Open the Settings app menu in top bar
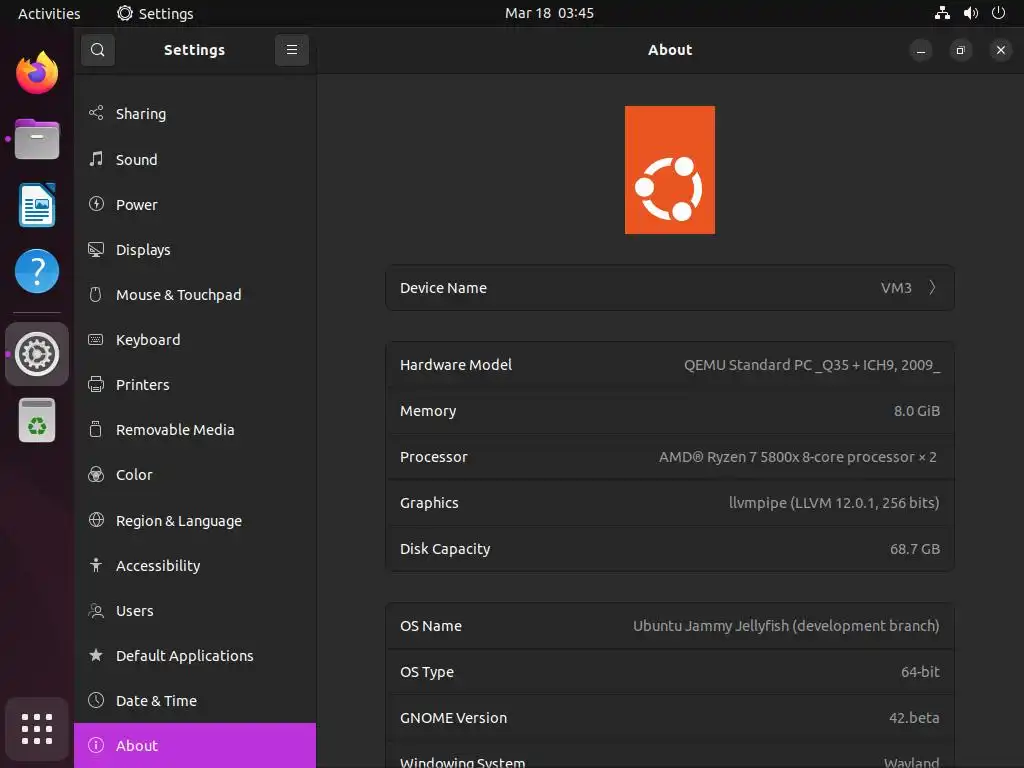The image size is (1024, 768). click(155, 13)
